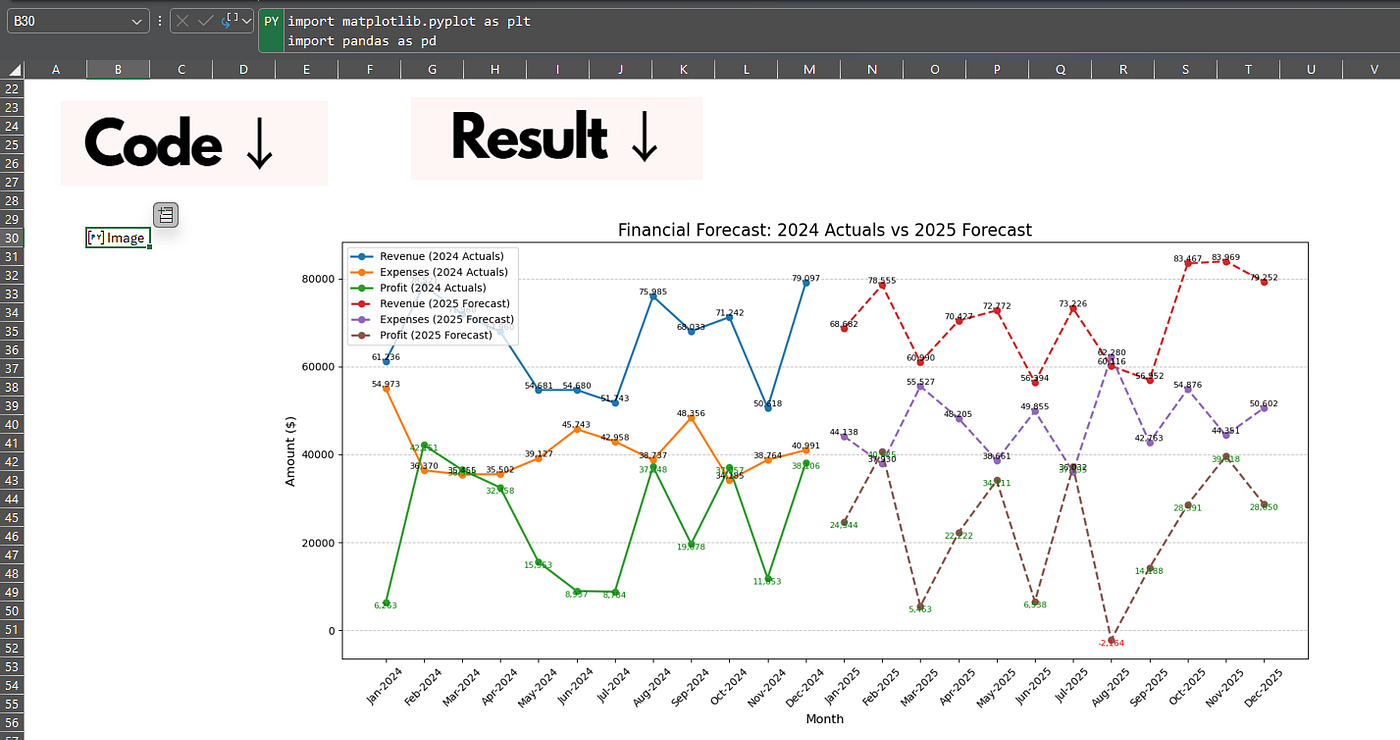Viewport: 1400px width, 740px height.
Task: Click the floating insert-data icon above the Image cell
Action: click(x=166, y=214)
